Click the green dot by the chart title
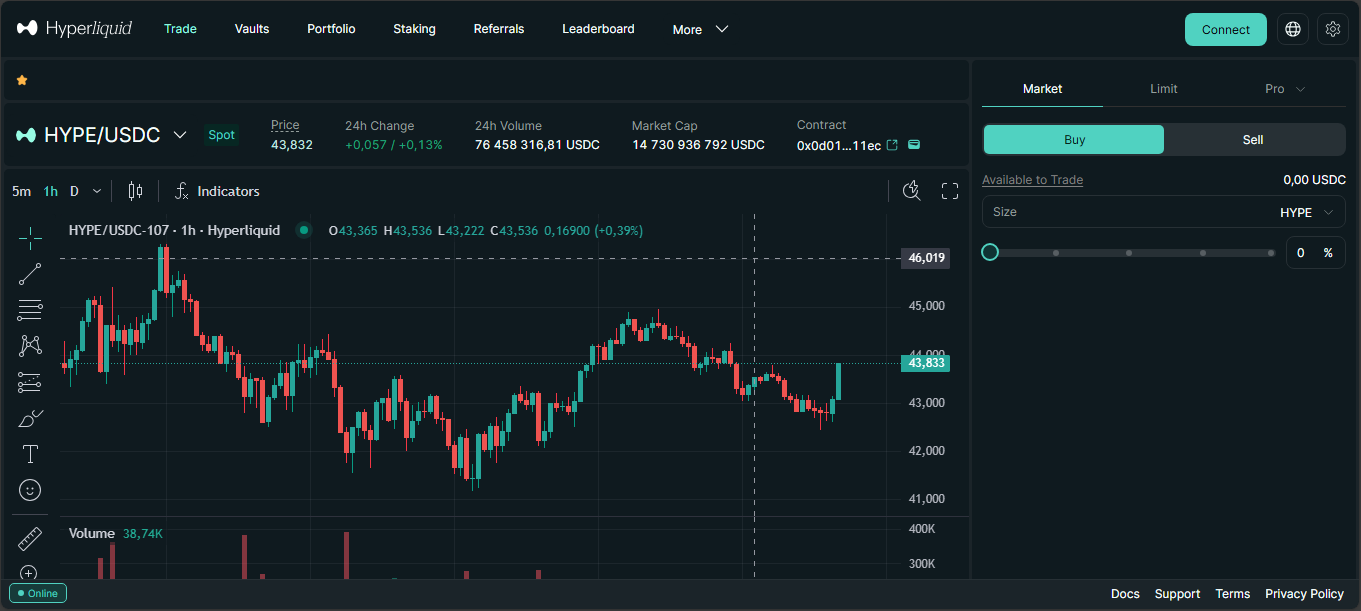 tap(304, 230)
